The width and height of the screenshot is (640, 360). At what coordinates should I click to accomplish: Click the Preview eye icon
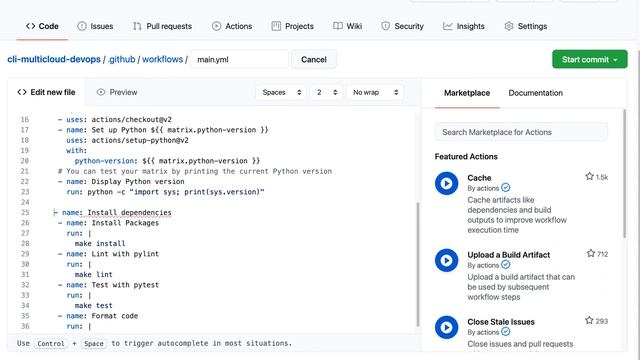tap(100, 92)
